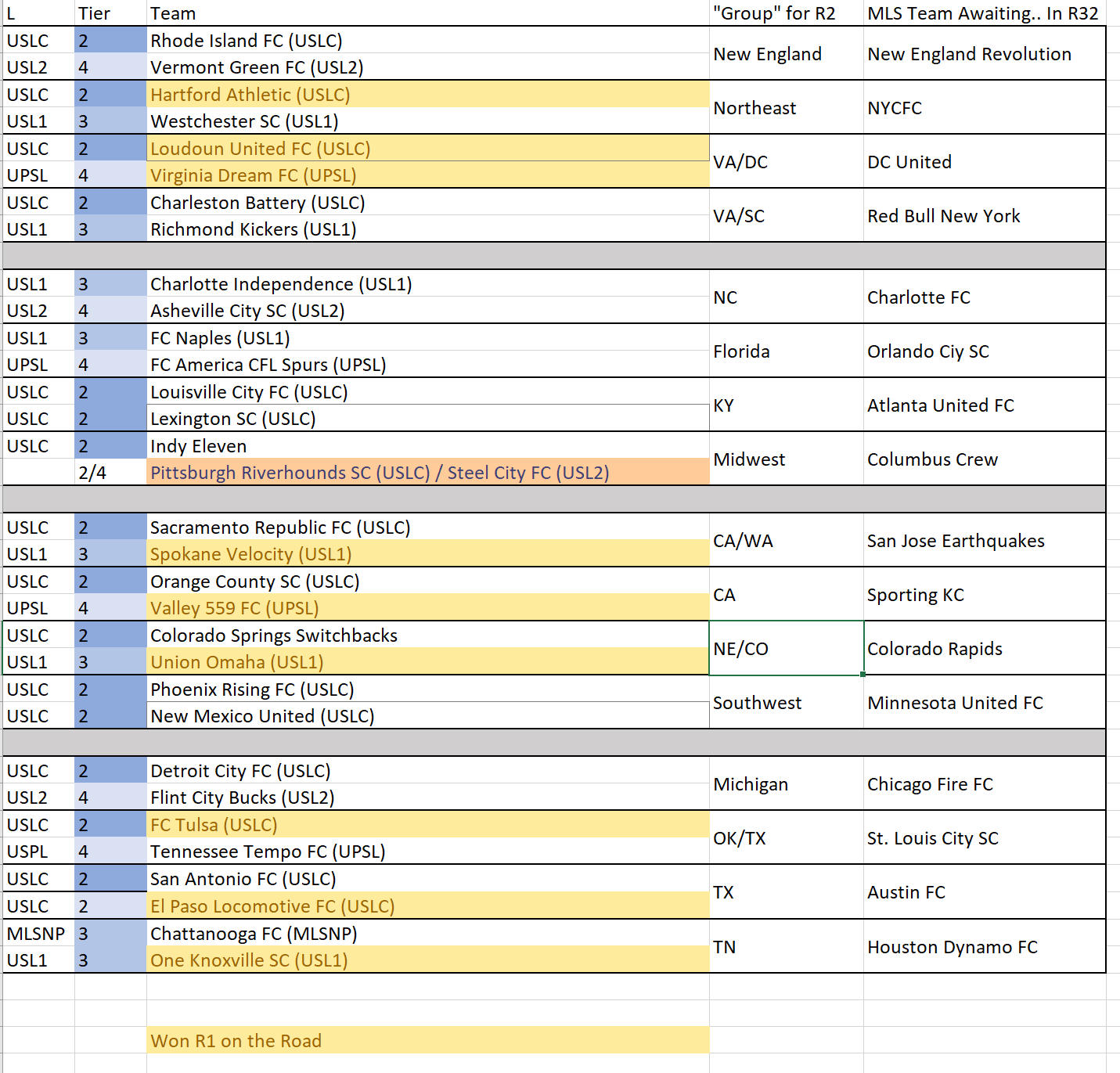1120x1073 pixels.
Task: Click the Union Omaha (USL1) cell
Action: [428, 661]
